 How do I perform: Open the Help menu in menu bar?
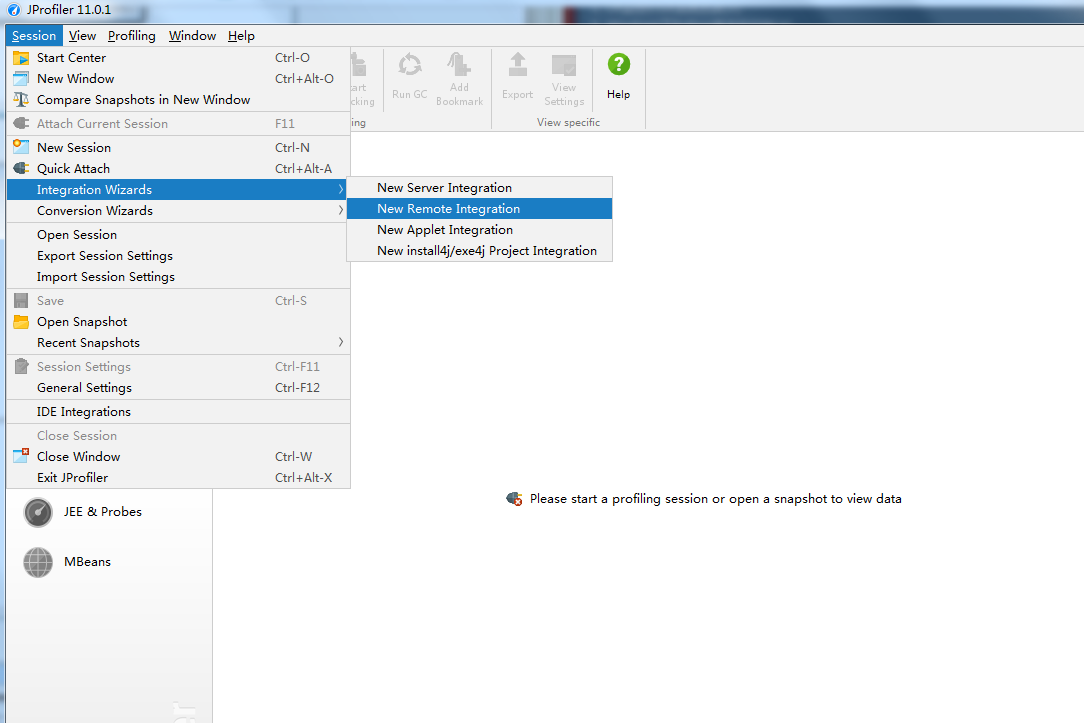click(x=241, y=36)
